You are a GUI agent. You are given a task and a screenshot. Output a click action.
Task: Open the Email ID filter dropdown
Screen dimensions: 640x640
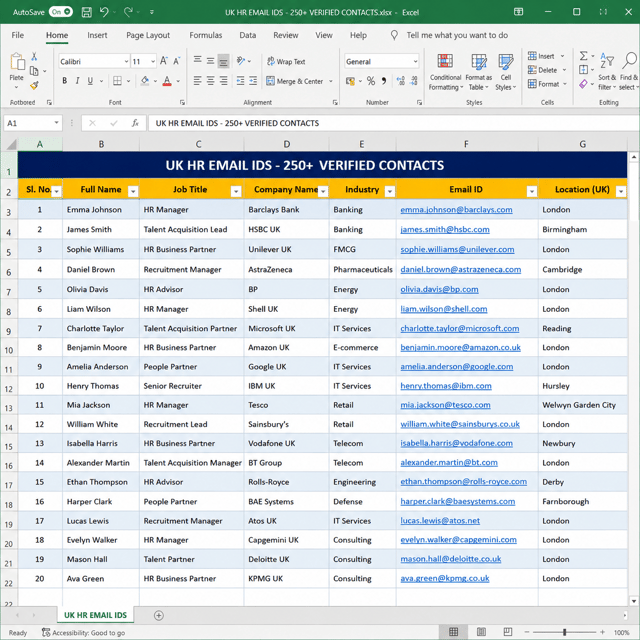tap(531, 191)
